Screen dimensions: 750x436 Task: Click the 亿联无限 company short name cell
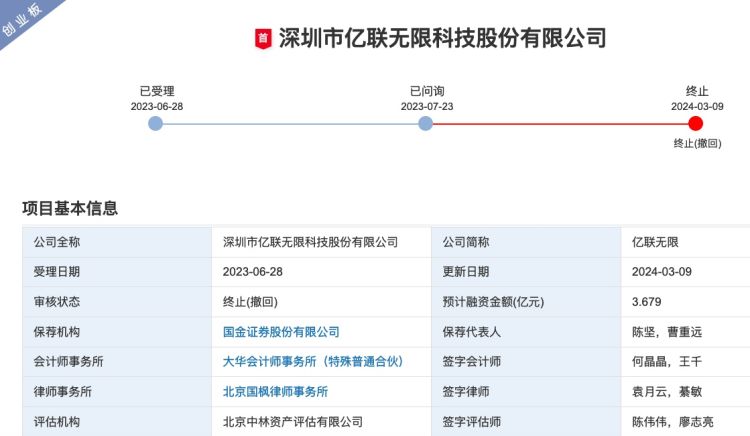[x=655, y=242]
